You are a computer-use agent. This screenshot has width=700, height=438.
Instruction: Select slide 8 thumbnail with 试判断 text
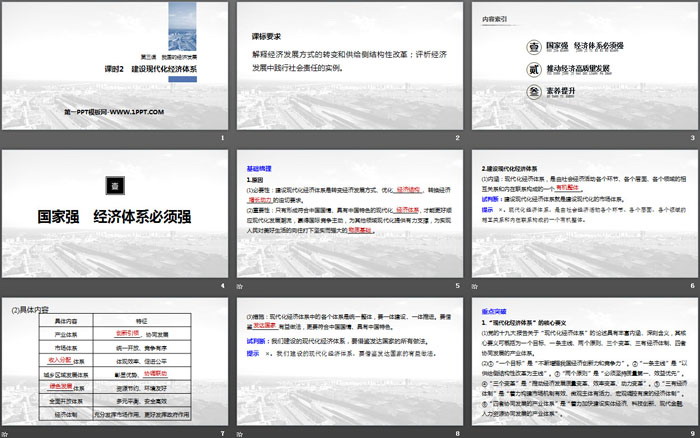pos(350,362)
